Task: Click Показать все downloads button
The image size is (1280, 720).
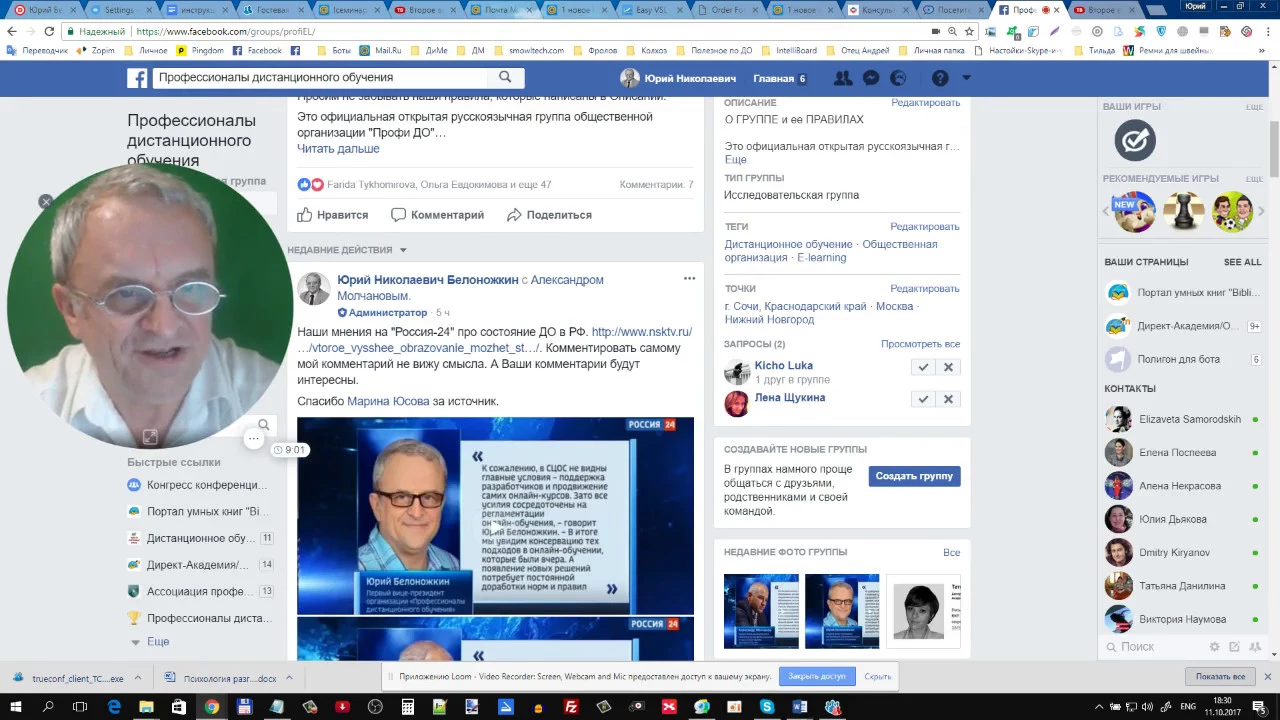Action: (x=1220, y=676)
